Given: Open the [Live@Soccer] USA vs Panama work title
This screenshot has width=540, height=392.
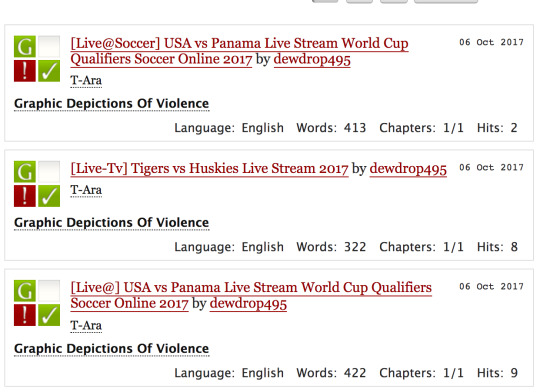Looking at the screenshot, I should point(239,51).
